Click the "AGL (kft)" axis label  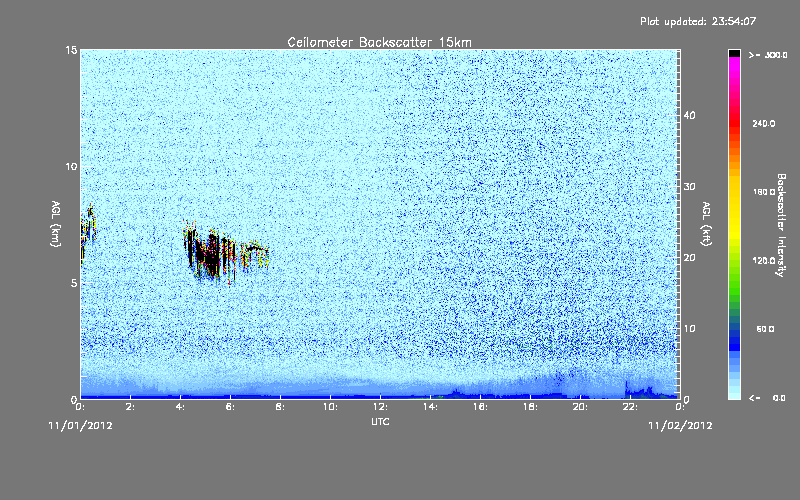pyautogui.click(x=706, y=224)
